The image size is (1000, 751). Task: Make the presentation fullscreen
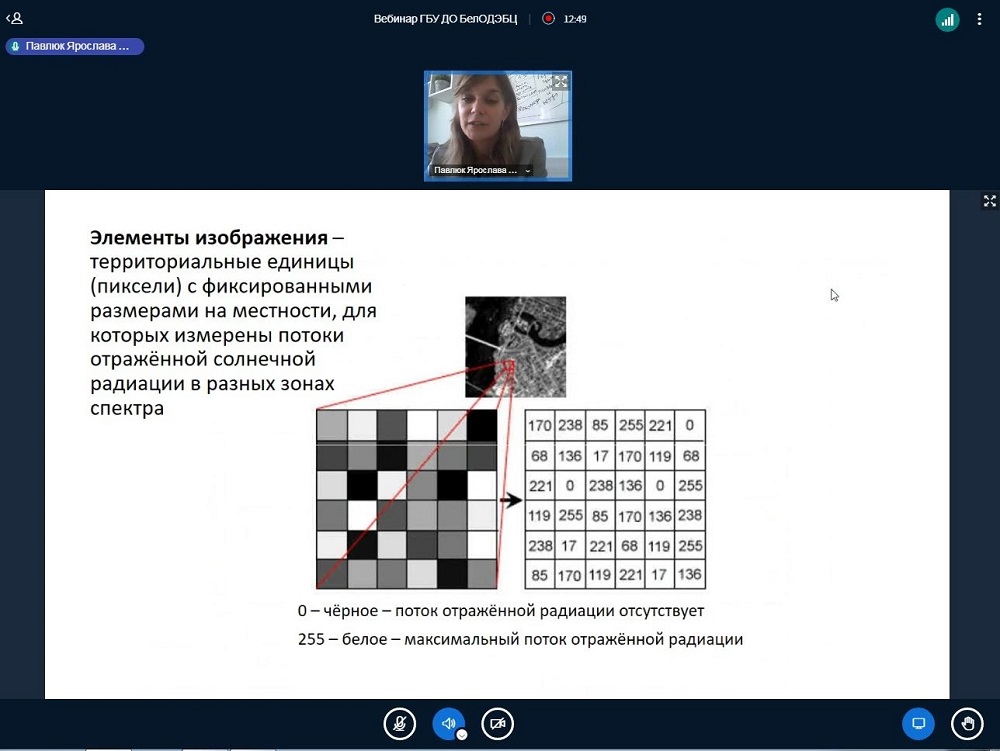(989, 201)
